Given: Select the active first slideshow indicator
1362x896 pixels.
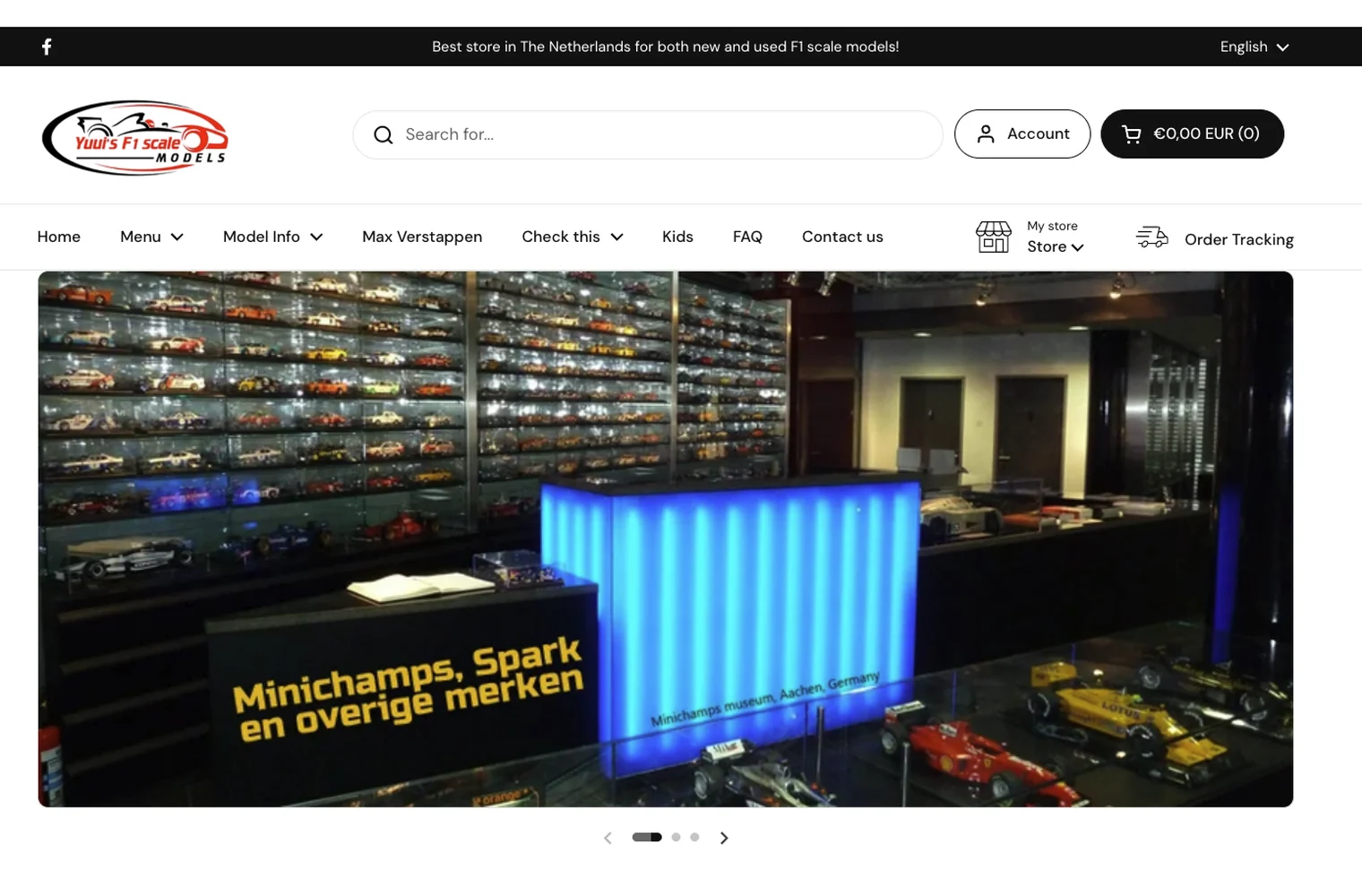Looking at the screenshot, I should (647, 837).
